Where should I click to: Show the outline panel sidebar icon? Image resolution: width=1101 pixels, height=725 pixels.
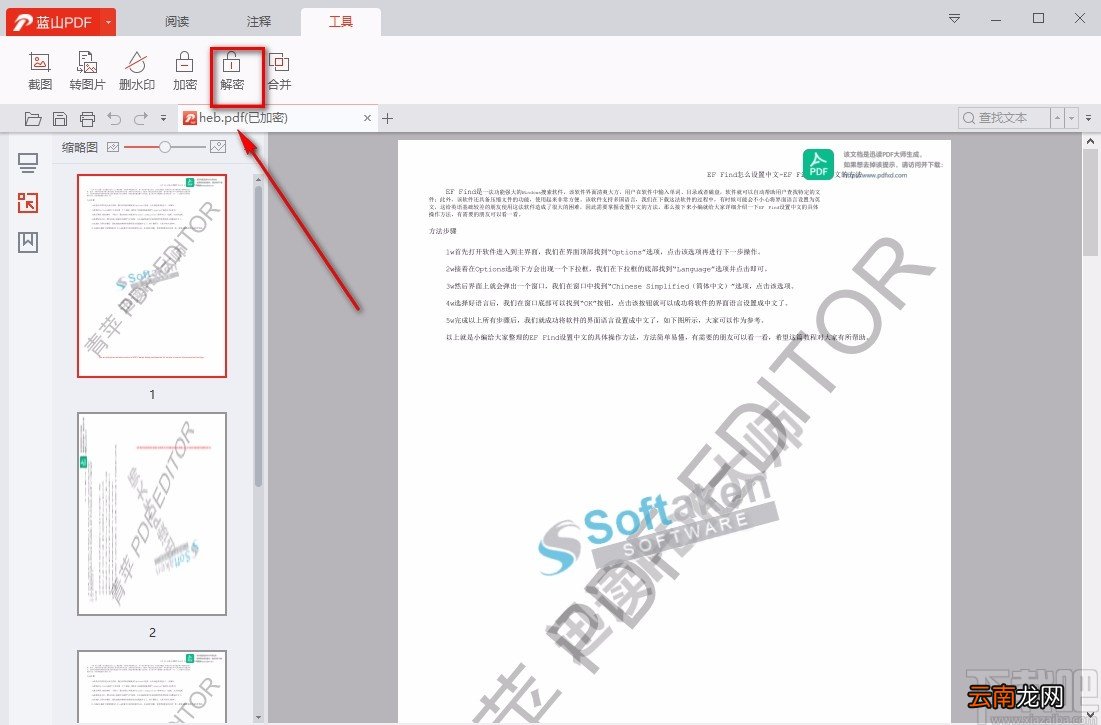pos(28,164)
